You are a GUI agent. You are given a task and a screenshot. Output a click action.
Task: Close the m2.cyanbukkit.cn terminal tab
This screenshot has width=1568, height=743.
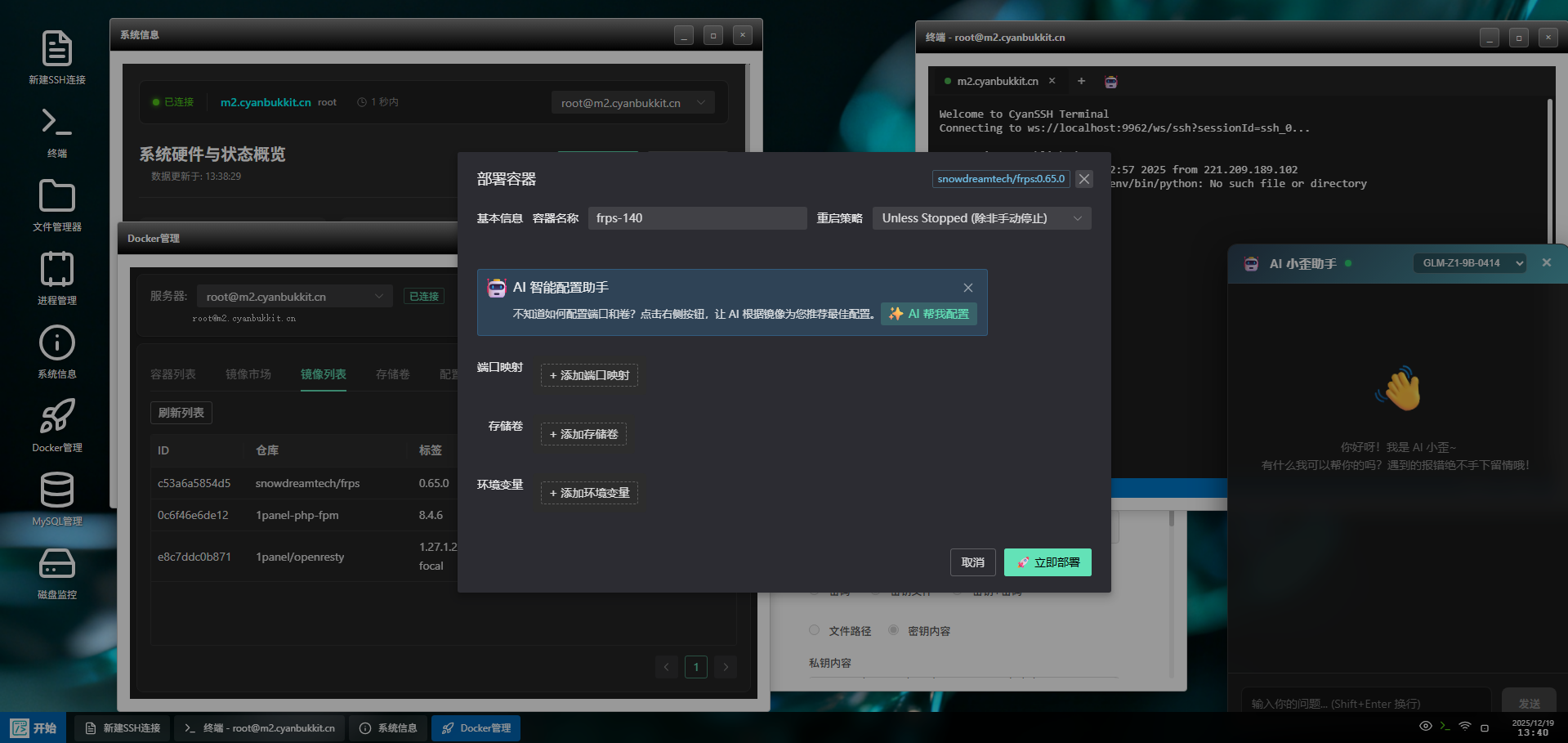(x=1052, y=81)
